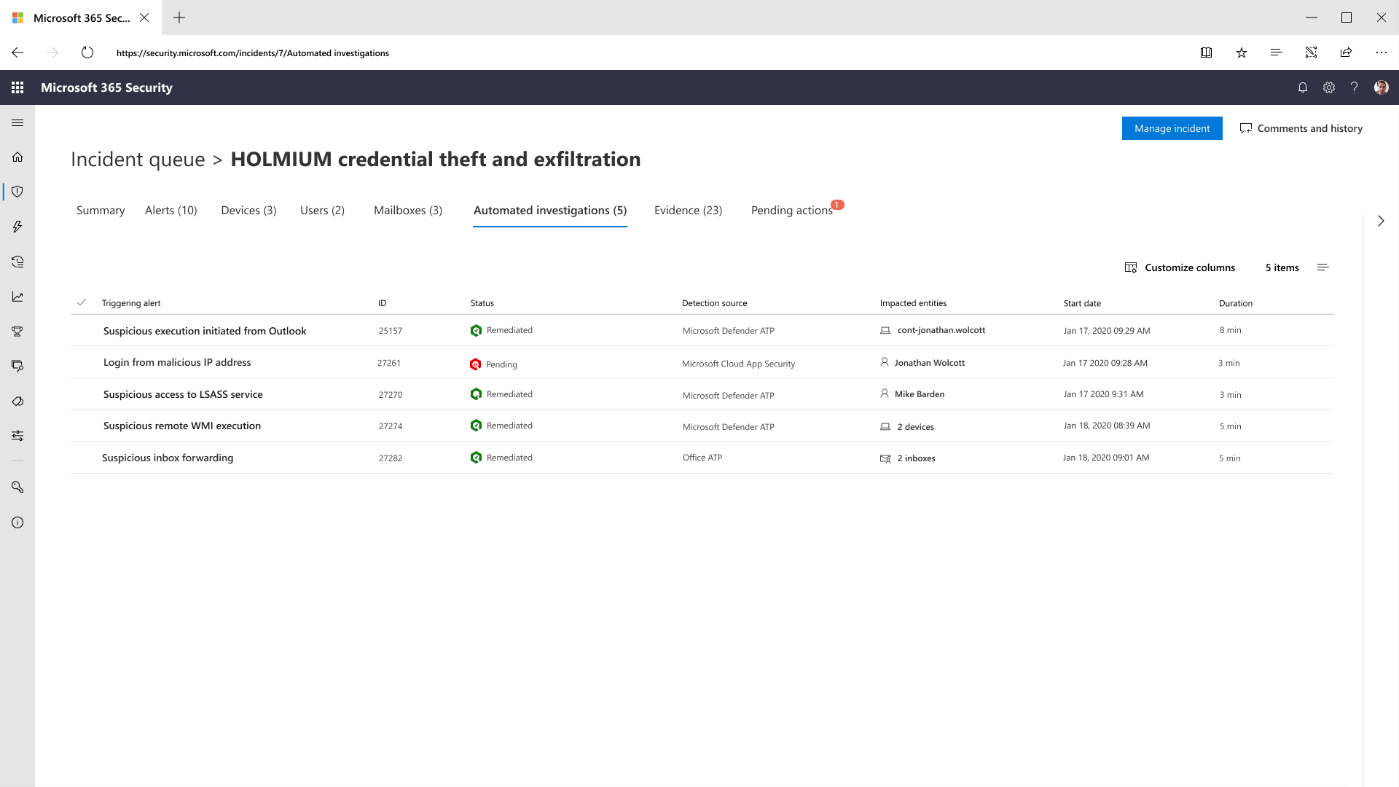Viewport: 1399px width, 787px height.
Task: Click the app launcher waffle icon
Action: pos(16,87)
